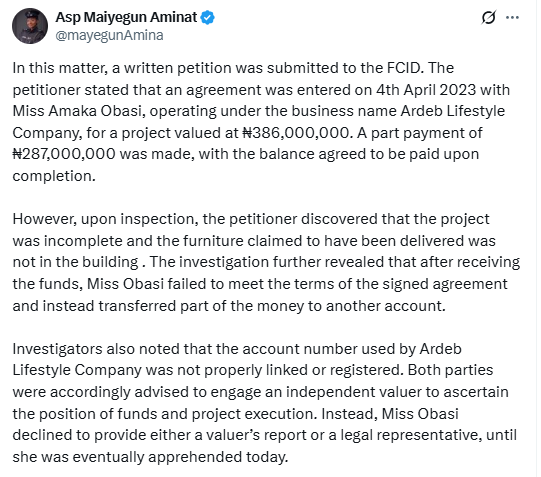Click the word 'completion.' ending first paragraph

[54, 176]
